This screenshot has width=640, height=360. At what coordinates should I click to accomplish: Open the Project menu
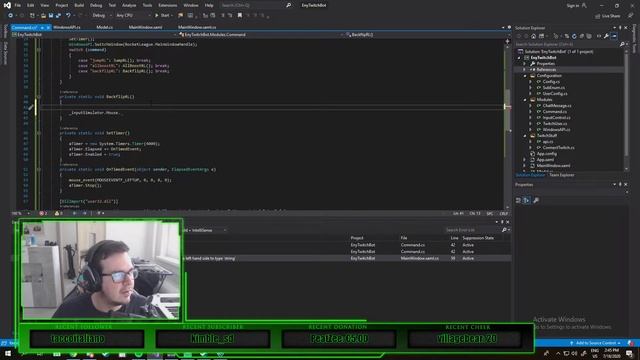point(62,5)
